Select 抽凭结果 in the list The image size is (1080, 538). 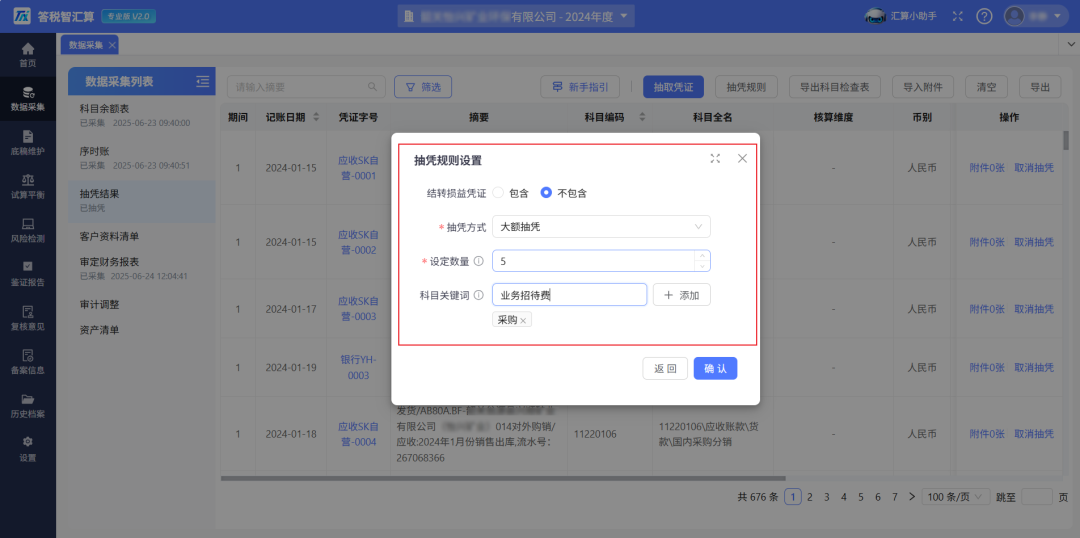(142, 200)
